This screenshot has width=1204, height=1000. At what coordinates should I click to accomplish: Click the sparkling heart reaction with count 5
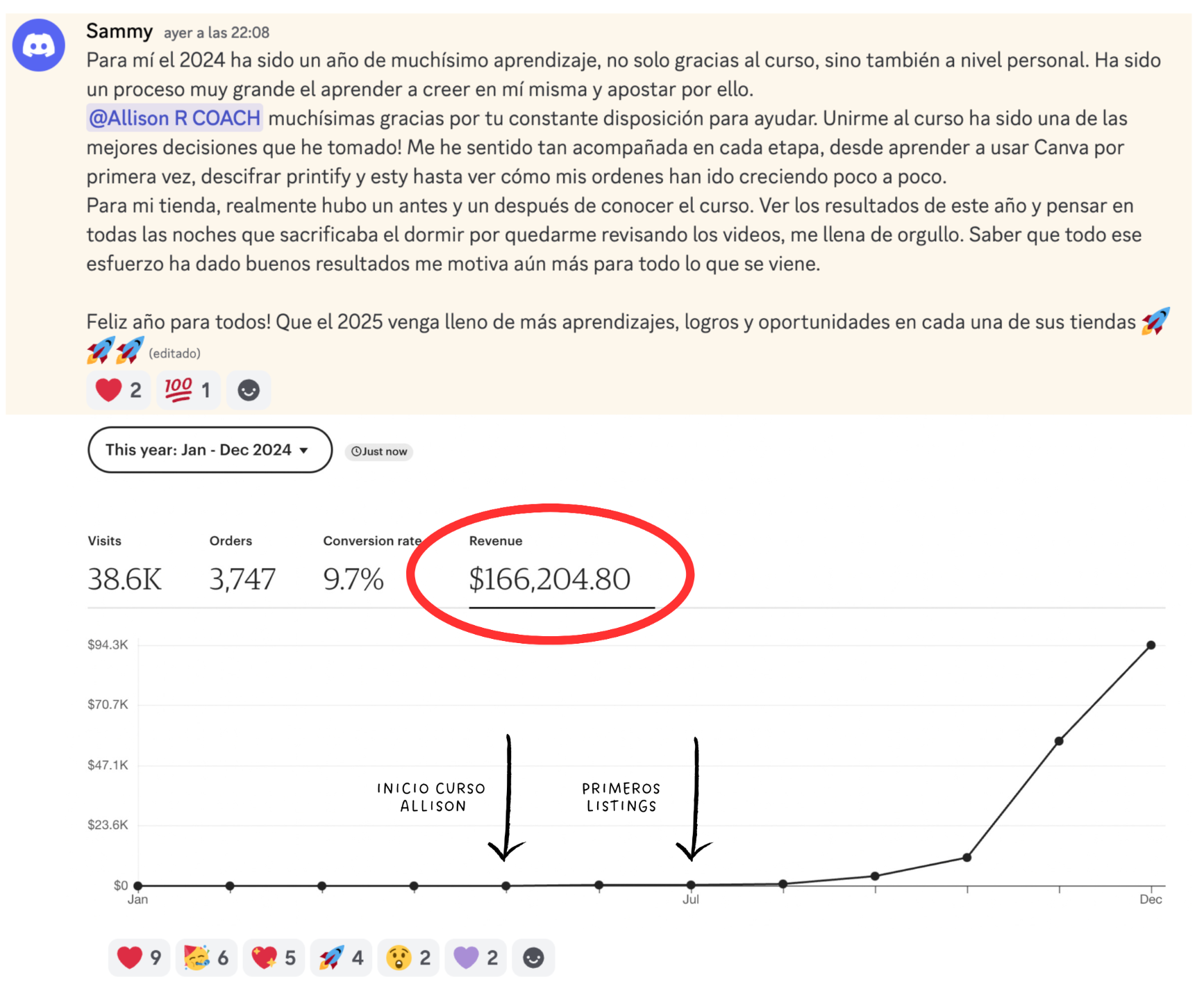point(274,958)
